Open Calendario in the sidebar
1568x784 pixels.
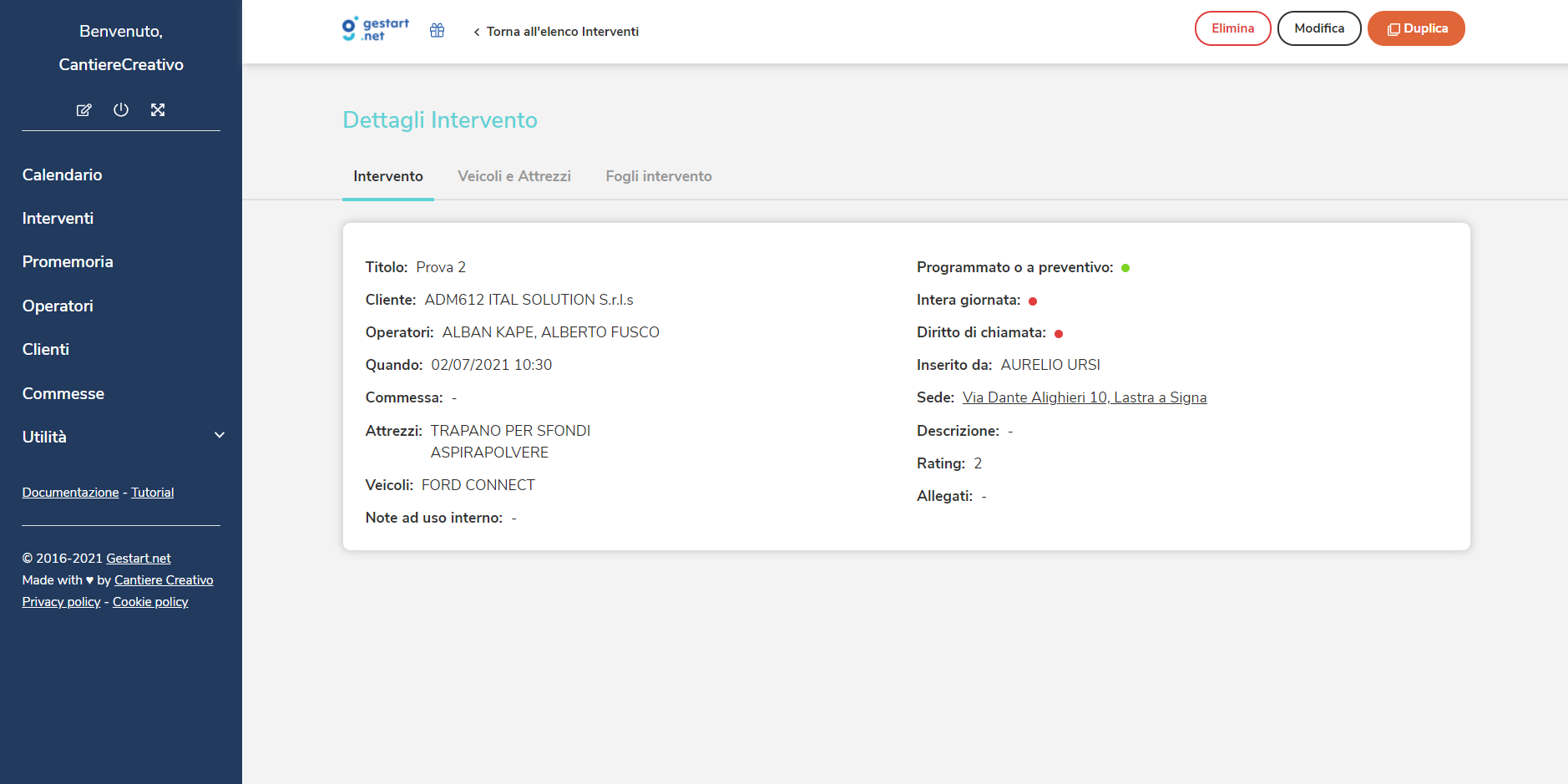(x=63, y=175)
